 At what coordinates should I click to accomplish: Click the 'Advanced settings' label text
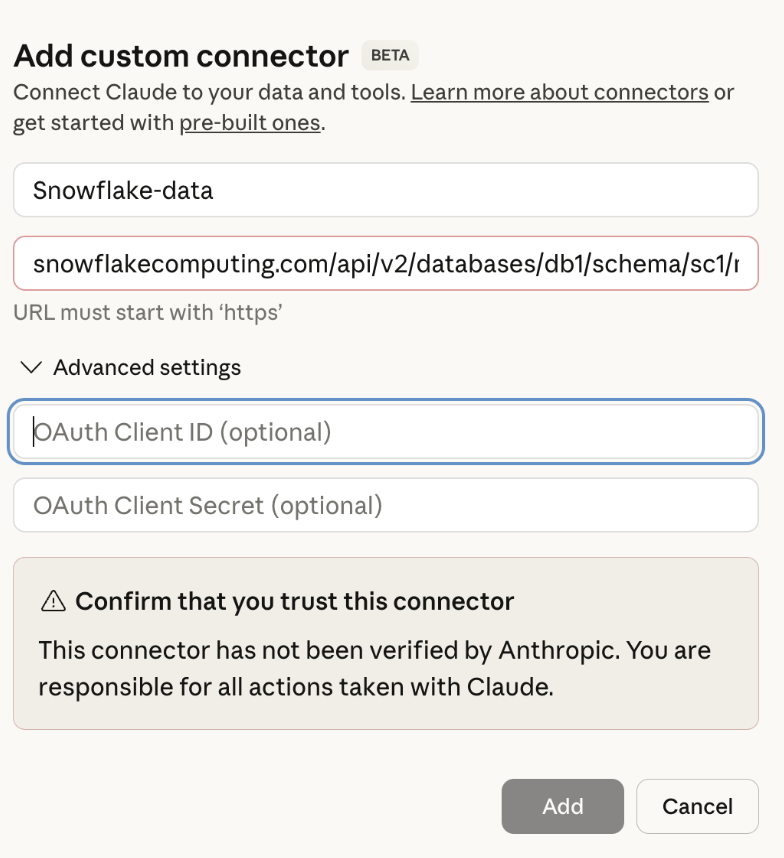pos(147,368)
